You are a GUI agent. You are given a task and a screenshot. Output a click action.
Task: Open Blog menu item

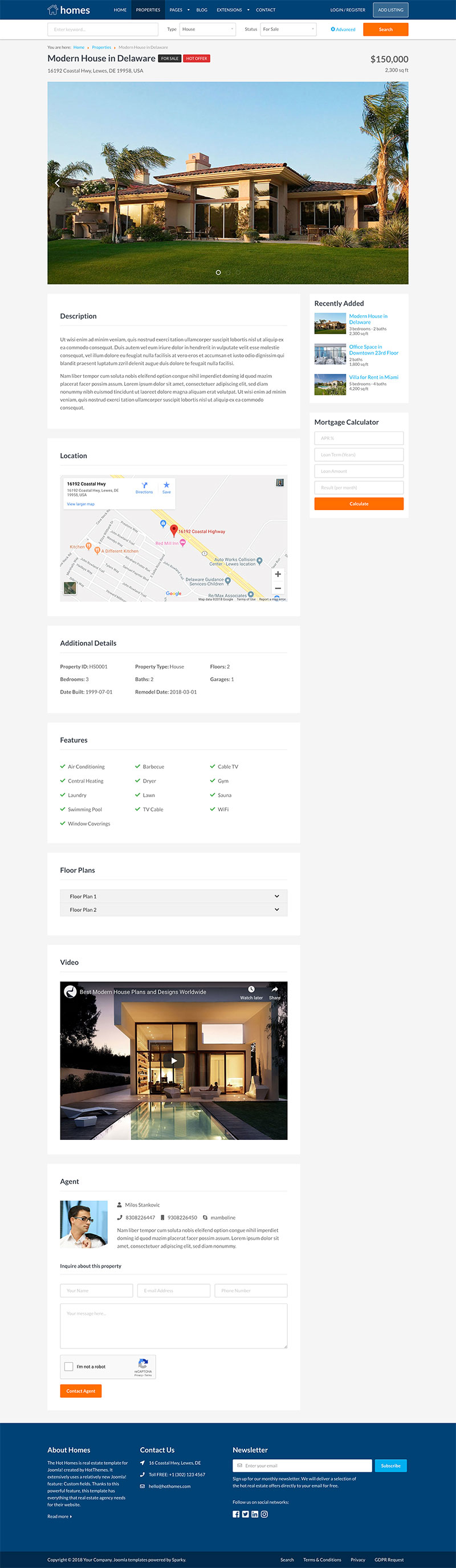coord(202,10)
